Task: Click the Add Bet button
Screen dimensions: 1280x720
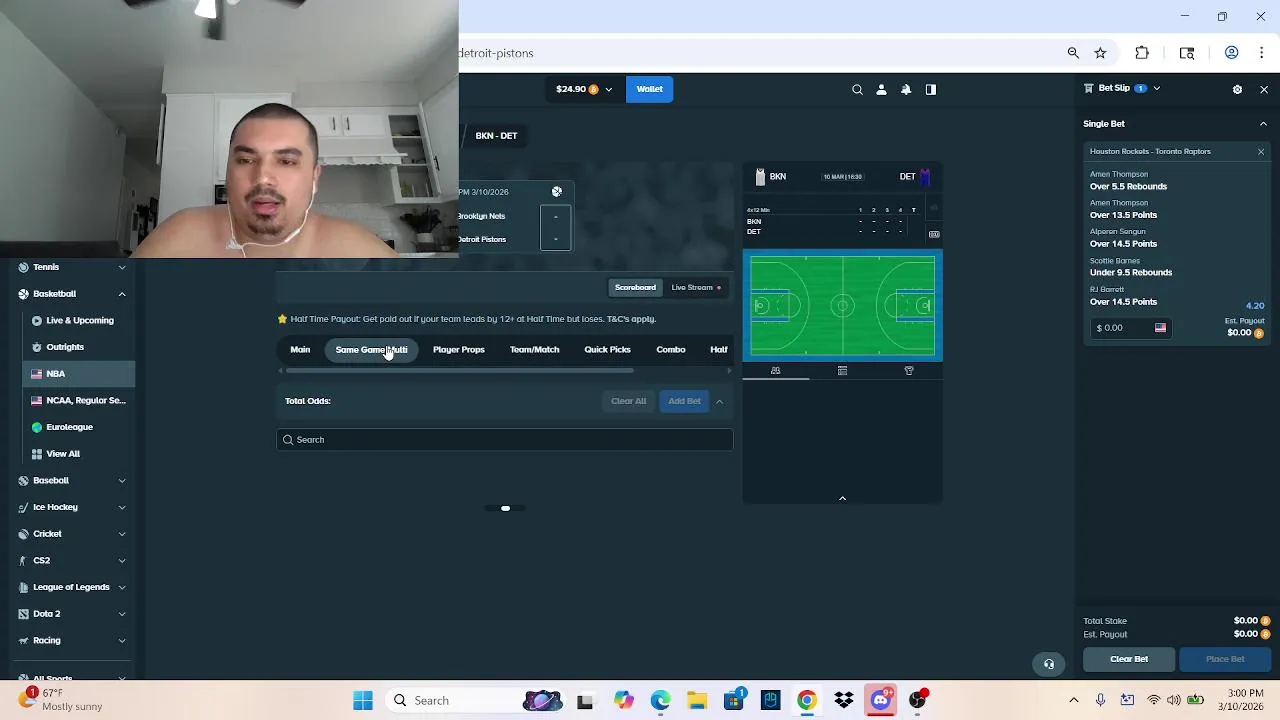Action: pos(684,402)
